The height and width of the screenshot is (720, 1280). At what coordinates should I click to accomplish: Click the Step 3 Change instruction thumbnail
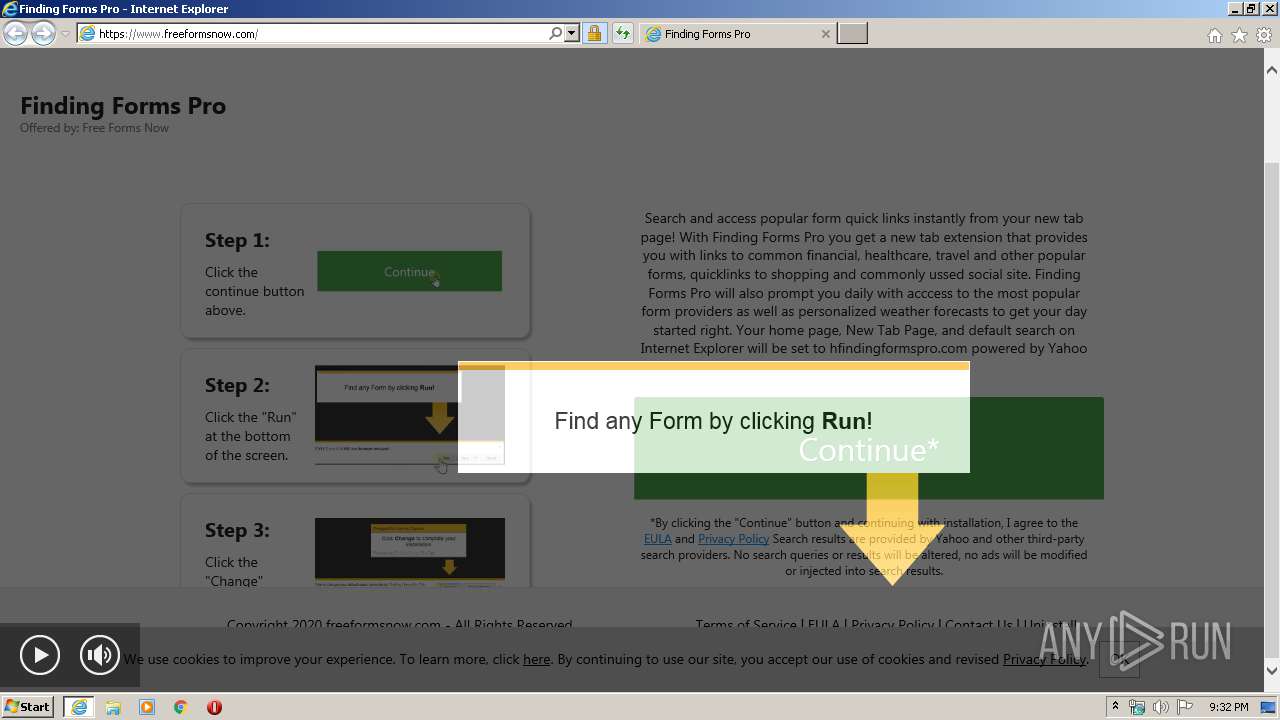(409, 551)
